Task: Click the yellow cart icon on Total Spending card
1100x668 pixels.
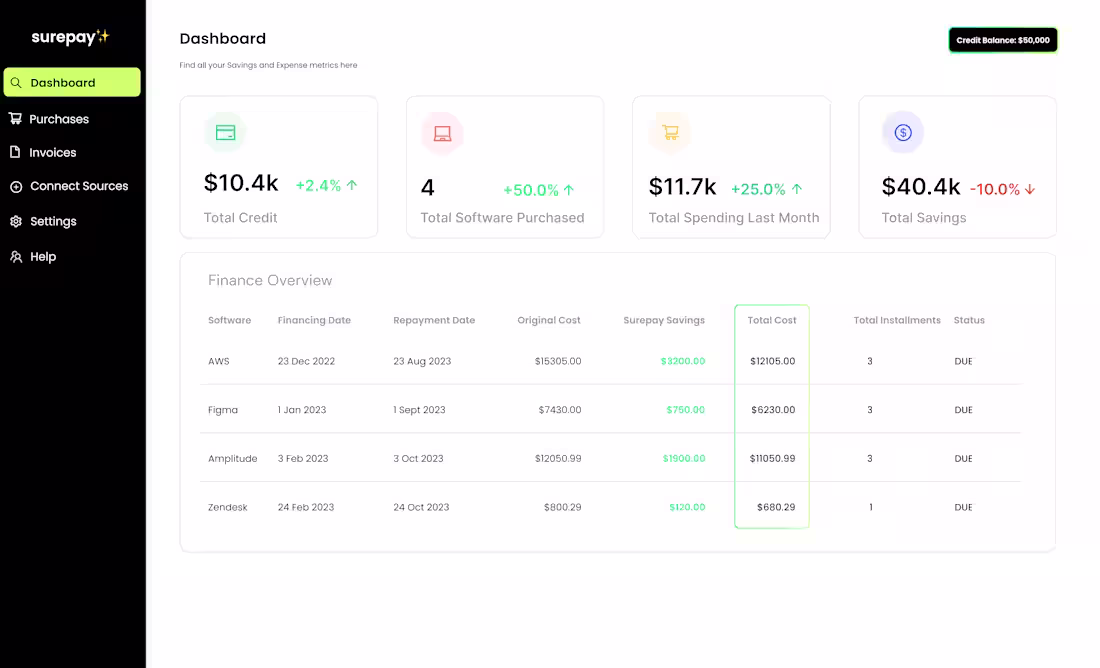Action: 669,131
